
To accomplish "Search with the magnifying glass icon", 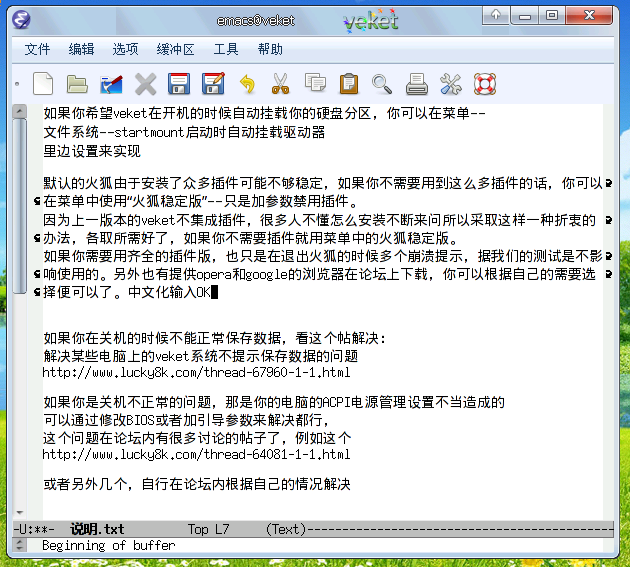I will 382,84.
